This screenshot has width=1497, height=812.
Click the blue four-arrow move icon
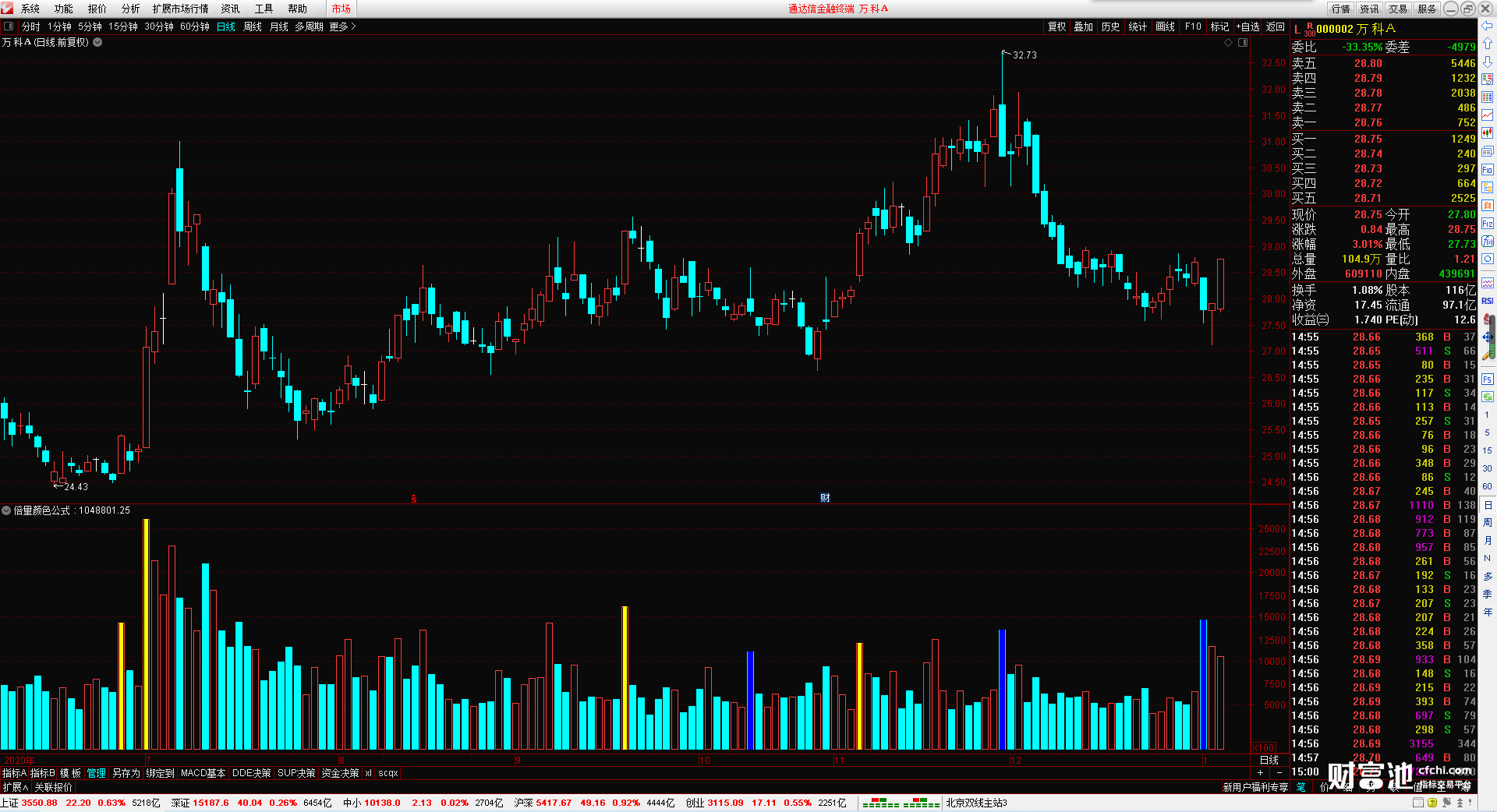click(x=1488, y=337)
